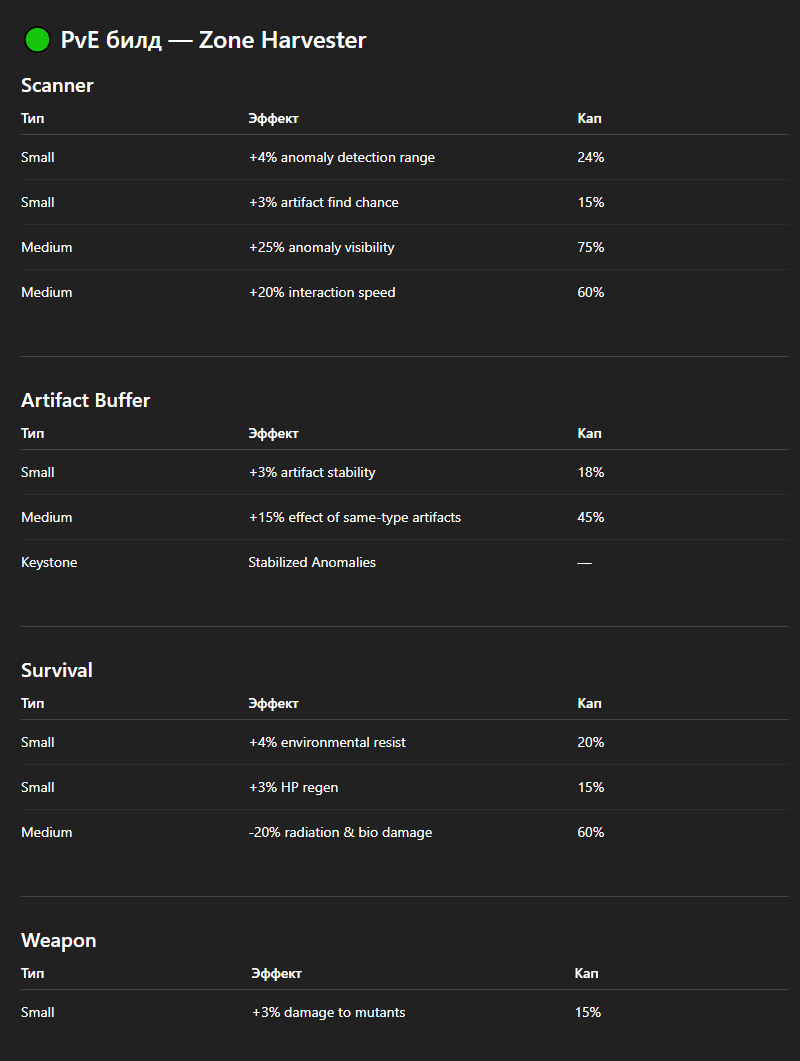Viewport: 800px width, 1061px height.
Task: Select the +4% environmental resist effect
Action: point(327,742)
